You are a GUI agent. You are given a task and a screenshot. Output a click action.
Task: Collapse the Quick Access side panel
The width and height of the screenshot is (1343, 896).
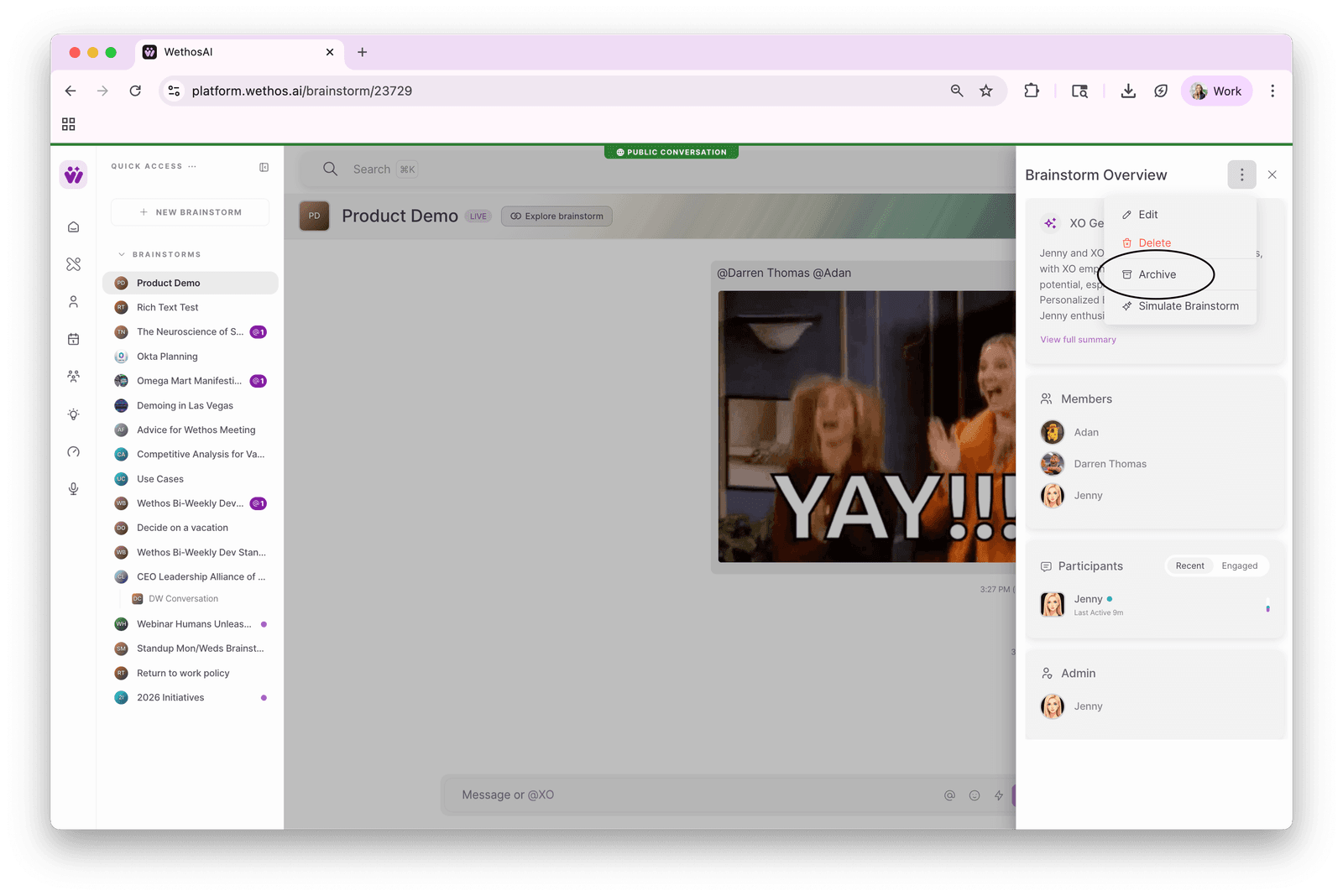(x=264, y=167)
